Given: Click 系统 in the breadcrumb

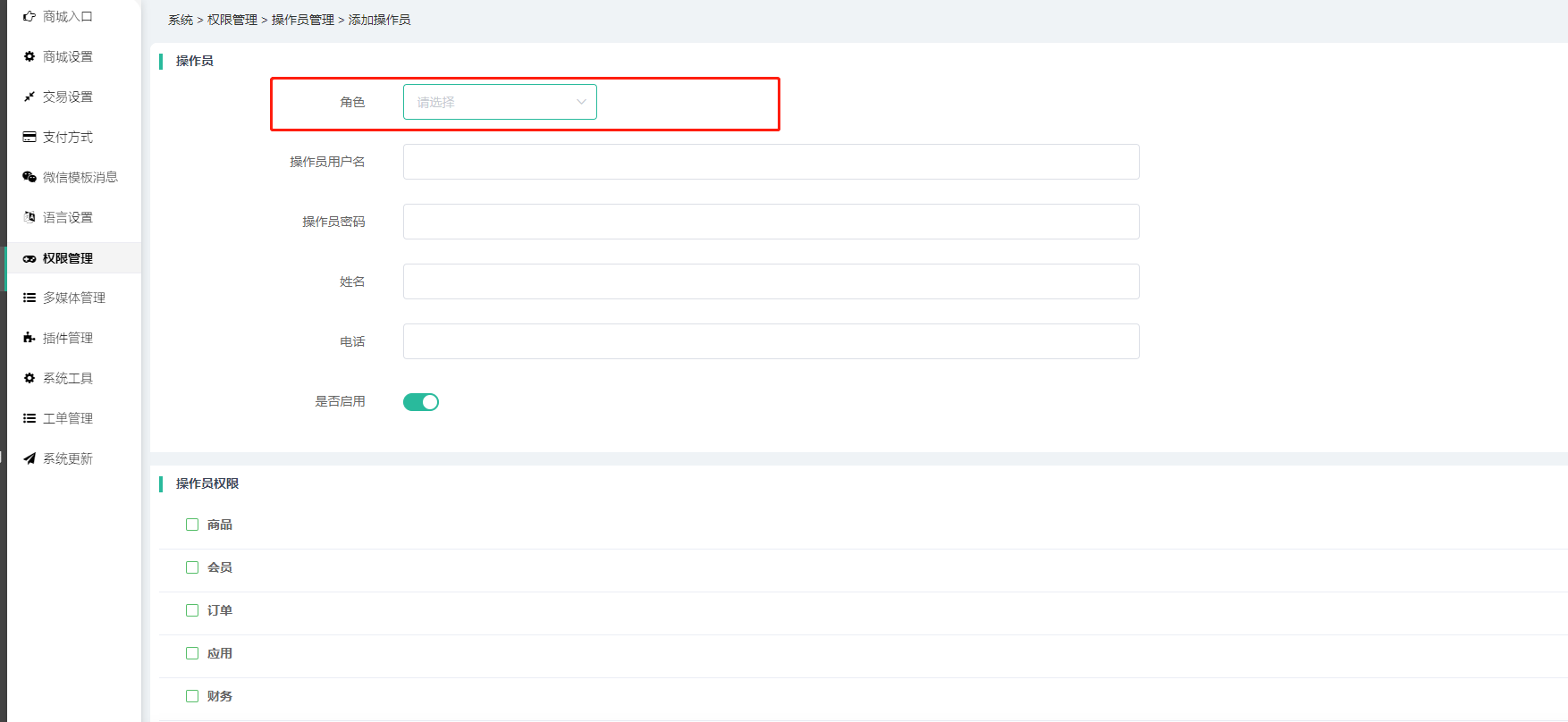Looking at the screenshot, I should pos(181,20).
